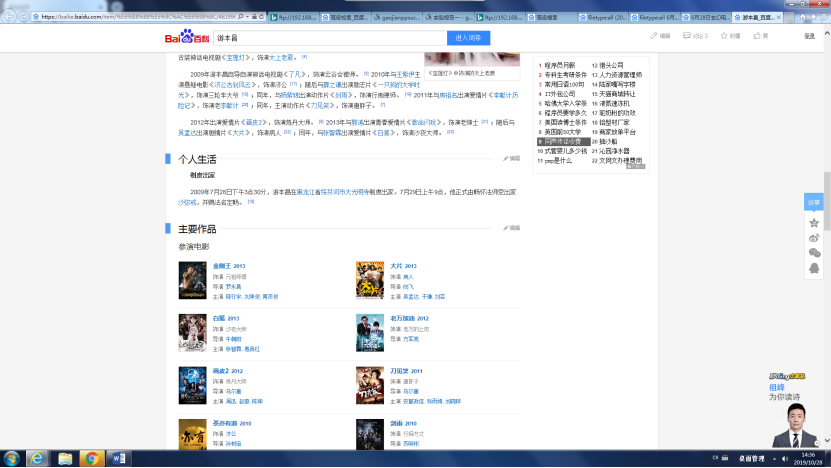Click the Weibo share icon in sidebar

[x=814, y=238]
